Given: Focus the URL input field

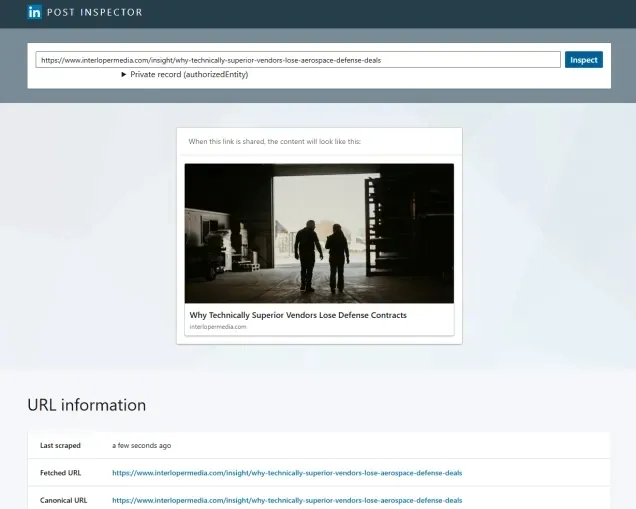Looking at the screenshot, I should click(x=297, y=60).
